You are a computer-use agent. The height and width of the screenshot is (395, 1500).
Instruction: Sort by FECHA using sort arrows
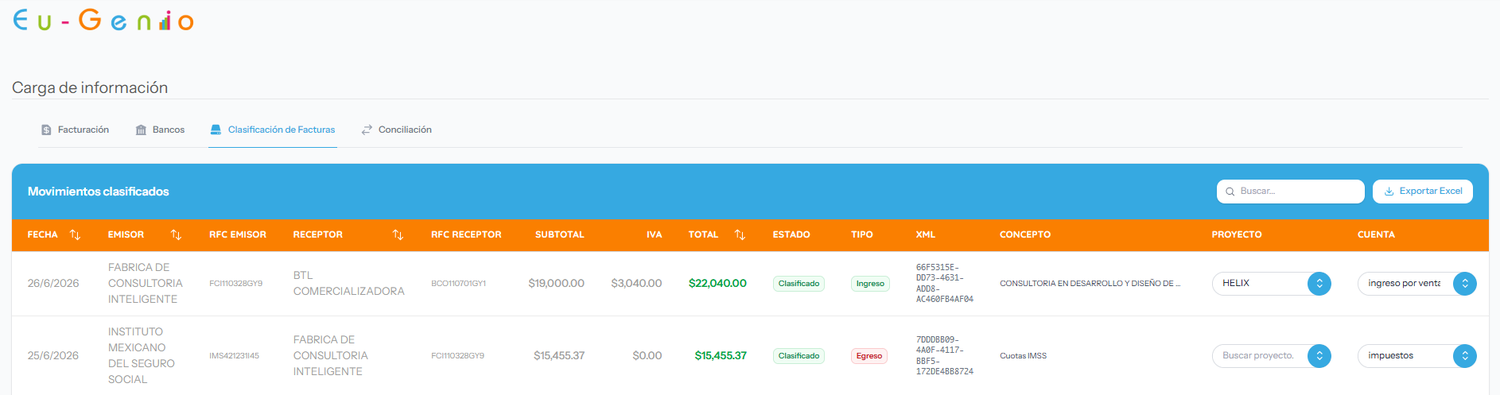click(x=75, y=235)
